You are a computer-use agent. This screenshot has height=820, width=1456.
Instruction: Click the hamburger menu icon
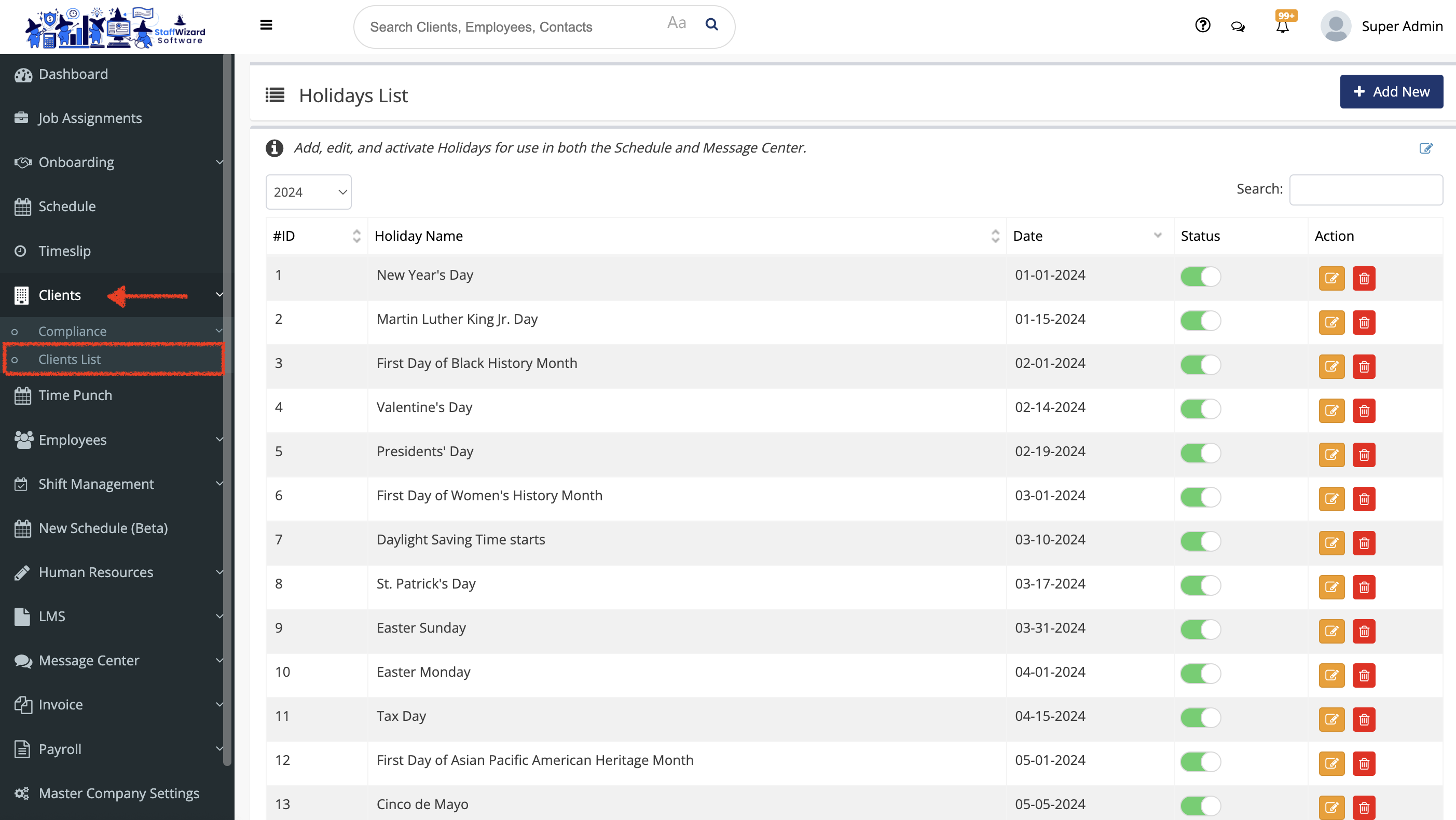click(x=266, y=25)
